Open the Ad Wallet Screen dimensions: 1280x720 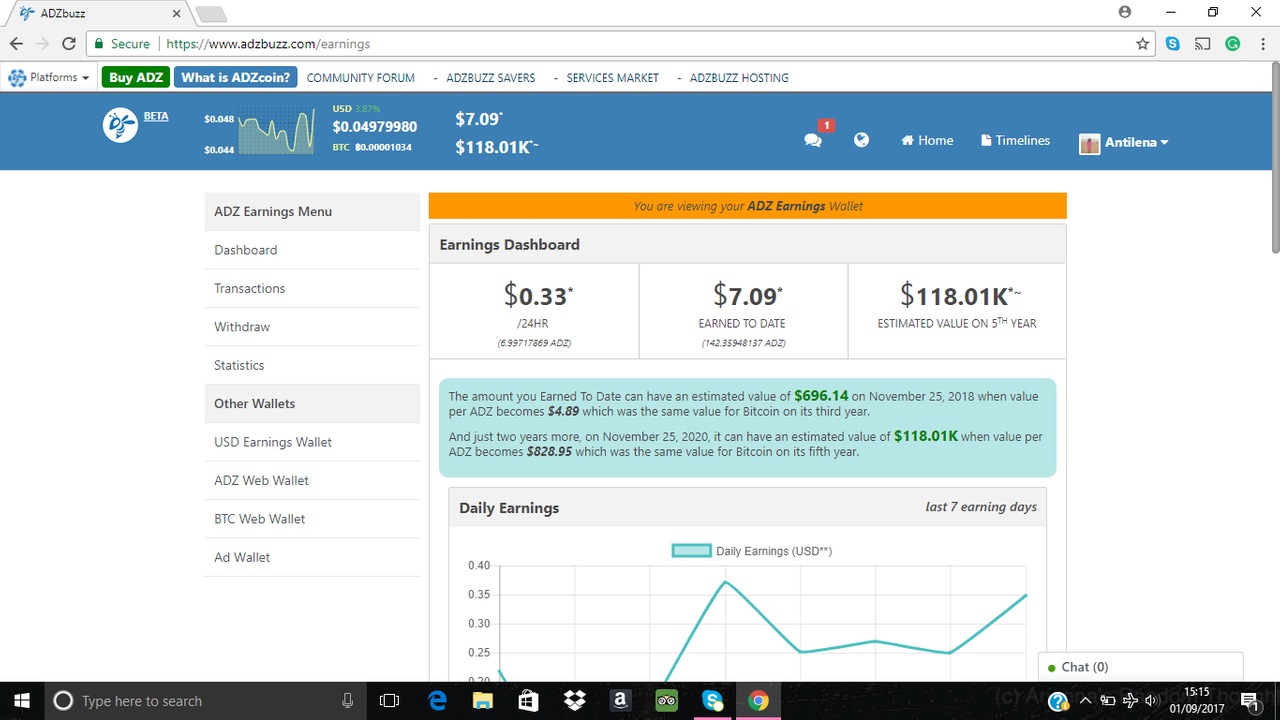pos(312,557)
